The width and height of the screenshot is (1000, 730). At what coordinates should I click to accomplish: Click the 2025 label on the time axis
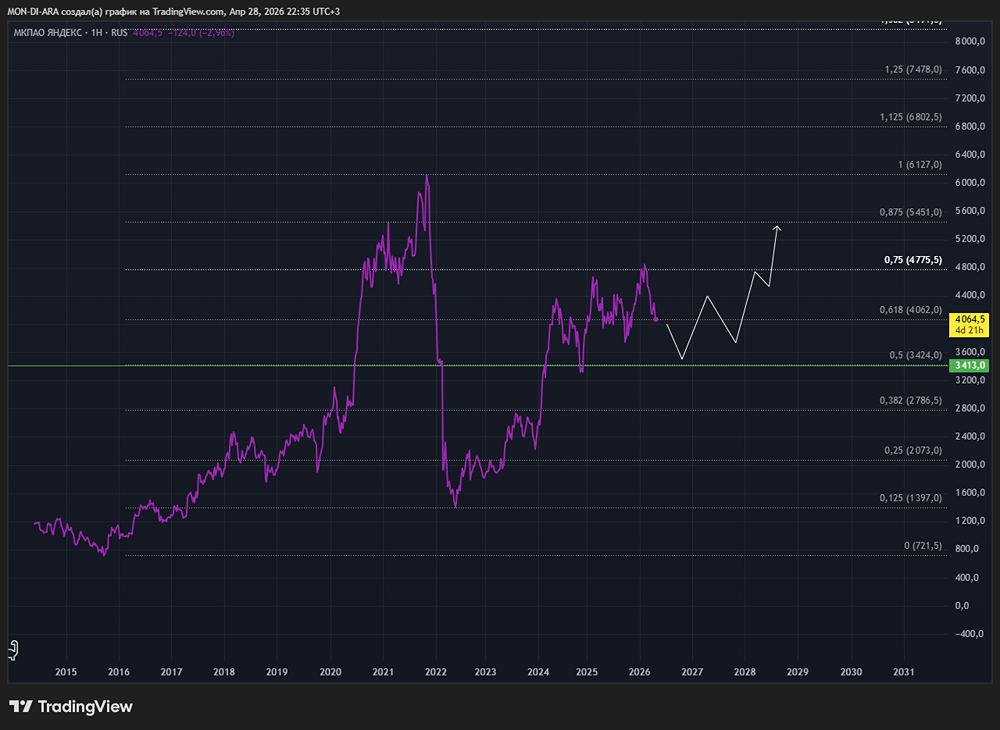(587, 672)
